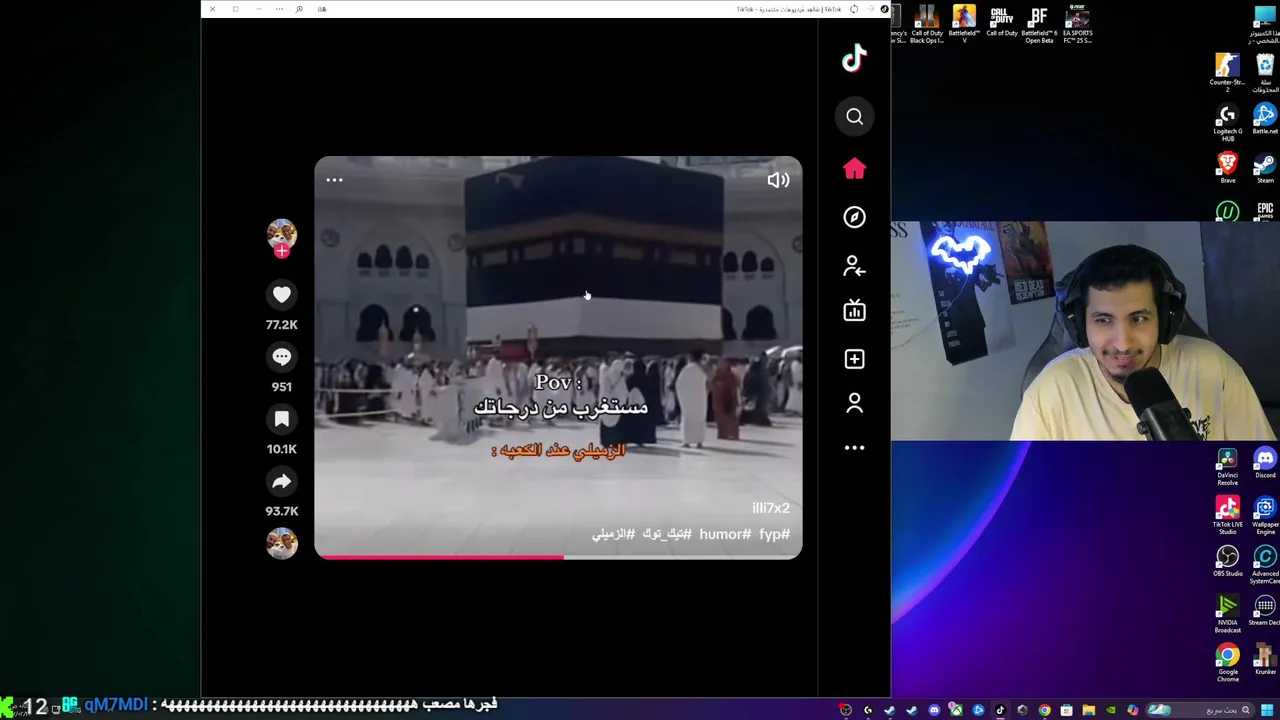Select the Brave browser desktop shortcut
The image size is (1280, 720).
pyautogui.click(x=1227, y=168)
